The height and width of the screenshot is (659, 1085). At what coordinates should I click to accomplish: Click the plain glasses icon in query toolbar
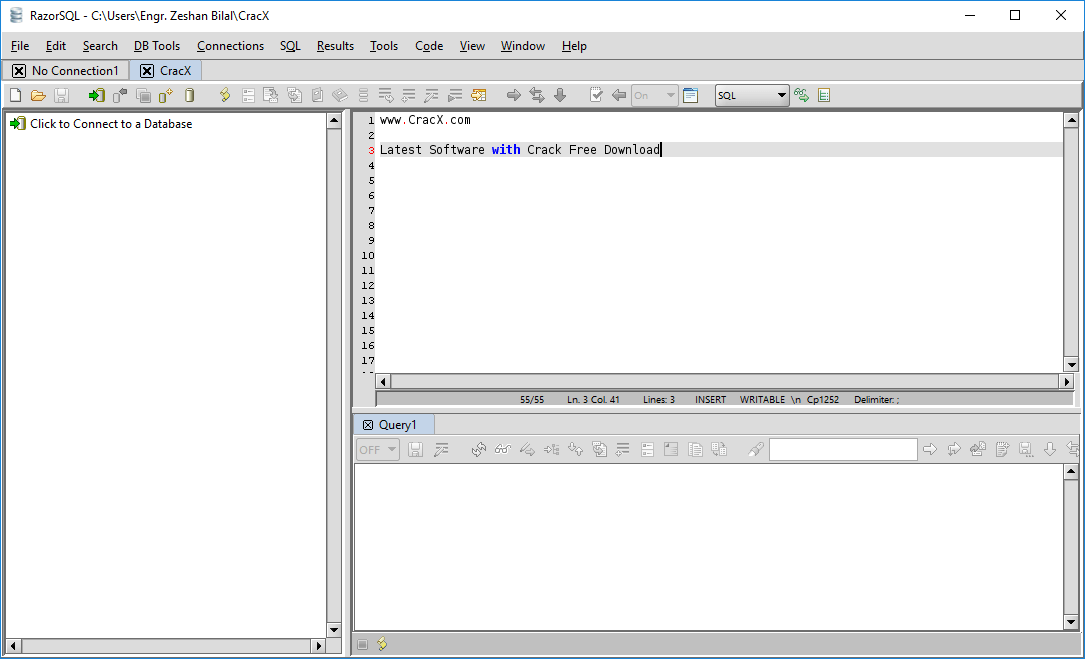click(503, 450)
